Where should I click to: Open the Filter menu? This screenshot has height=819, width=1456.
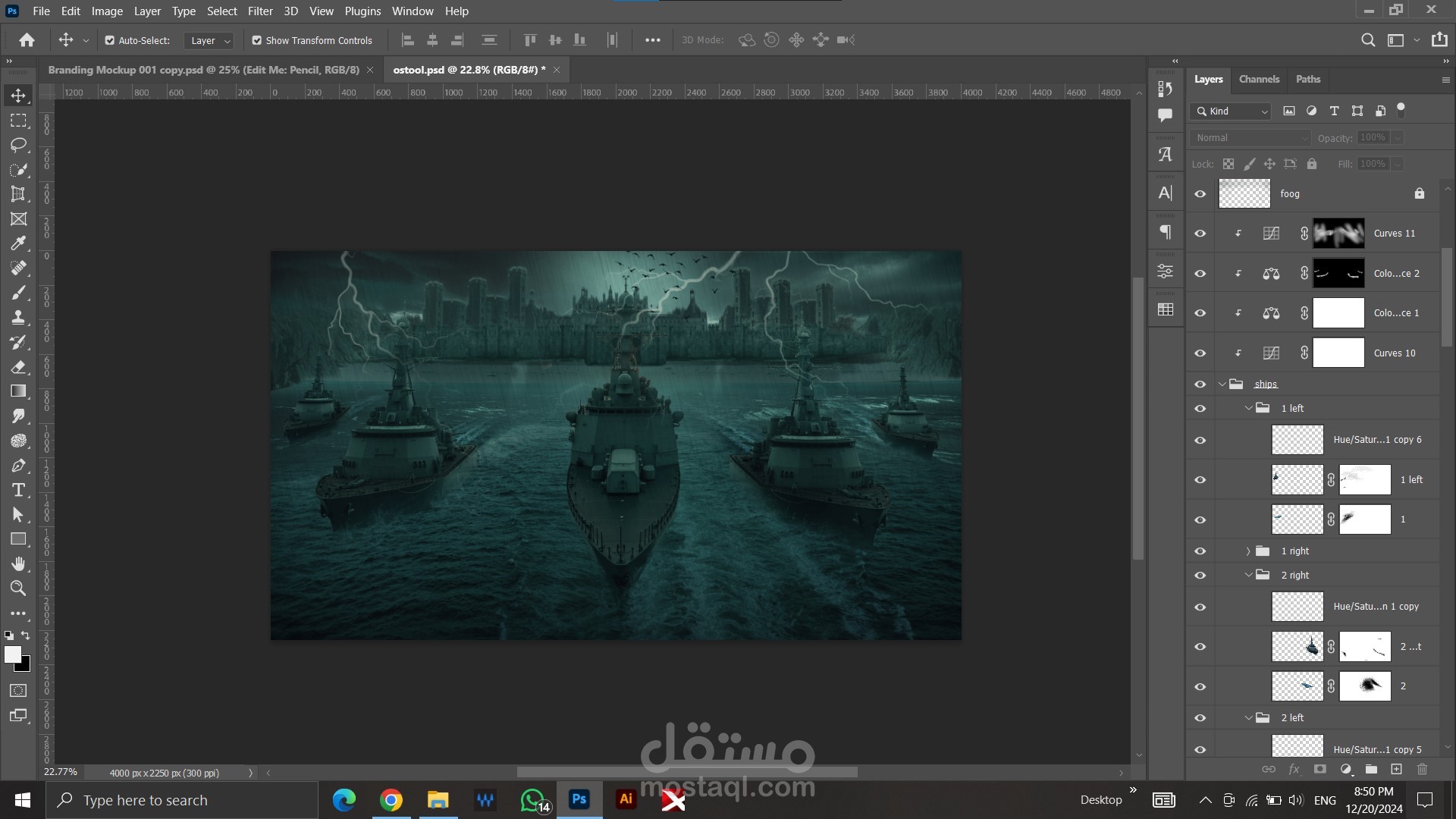(259, 11)
